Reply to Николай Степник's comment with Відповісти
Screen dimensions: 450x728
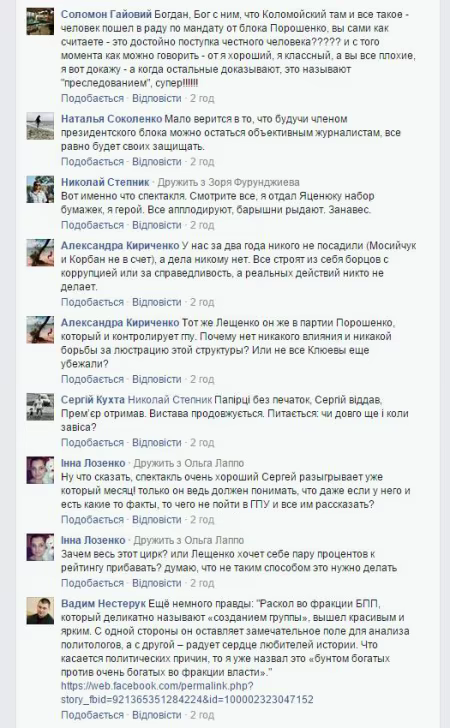[157, 225]
